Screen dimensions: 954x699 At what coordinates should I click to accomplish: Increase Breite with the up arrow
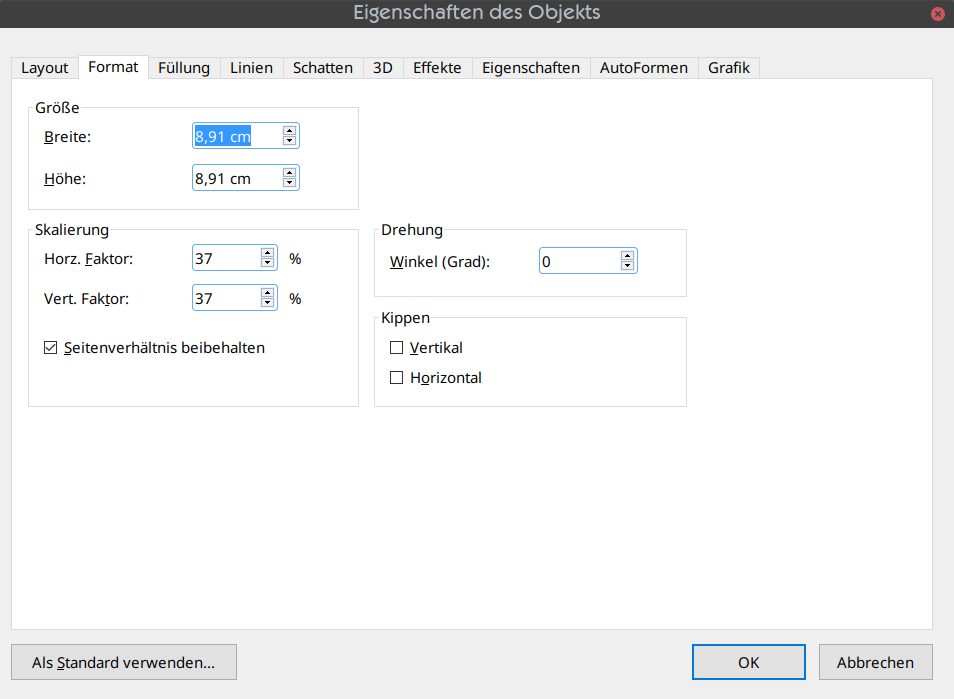coord(290,131)
